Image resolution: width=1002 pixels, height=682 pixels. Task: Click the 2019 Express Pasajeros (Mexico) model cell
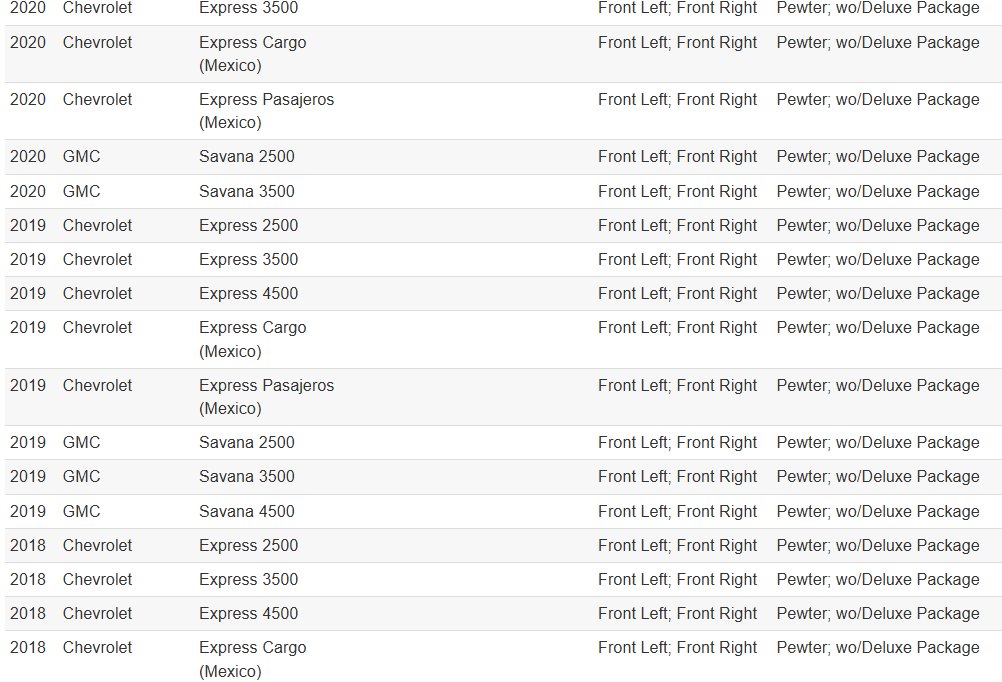tap(266, 396)
